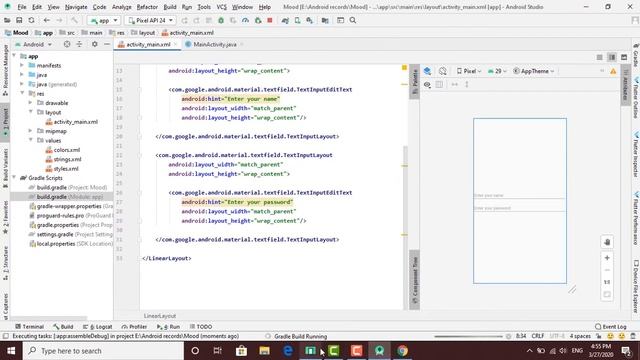Stop the running build with red square
640x360 pixels.
(270, 20)
